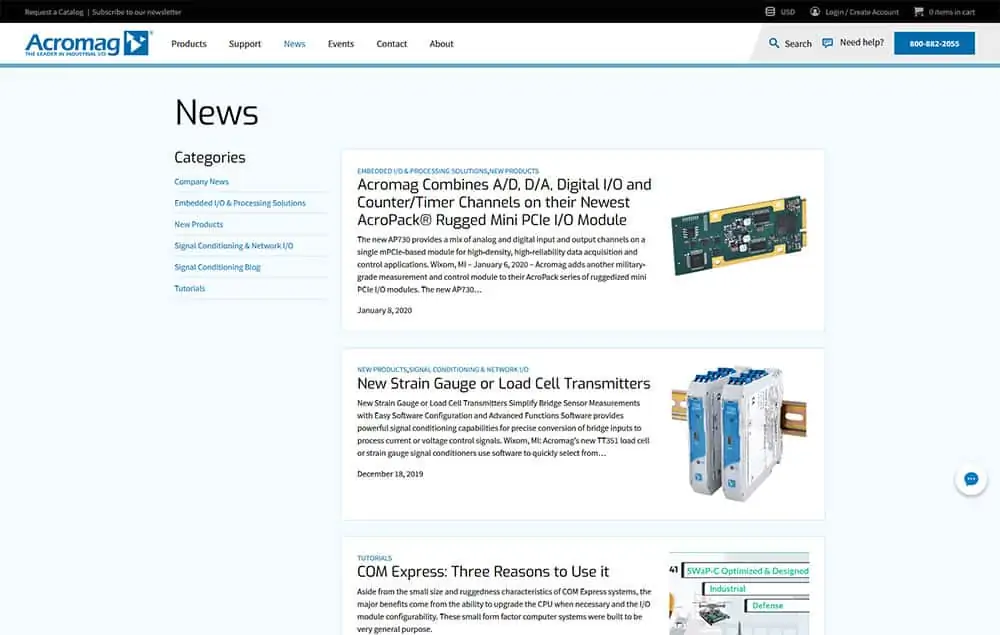
Task: Click the December 18, 2019 date
Action: pos(390,474)
